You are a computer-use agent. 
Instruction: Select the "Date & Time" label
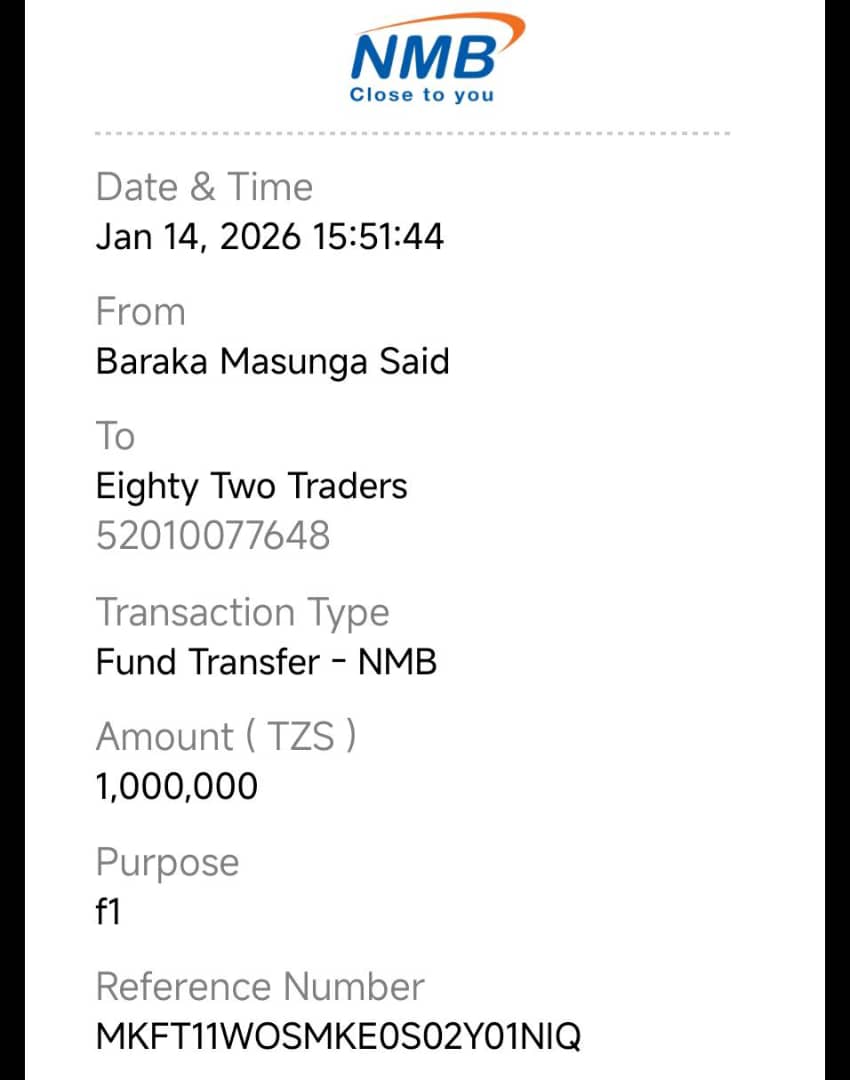point(204,187)
